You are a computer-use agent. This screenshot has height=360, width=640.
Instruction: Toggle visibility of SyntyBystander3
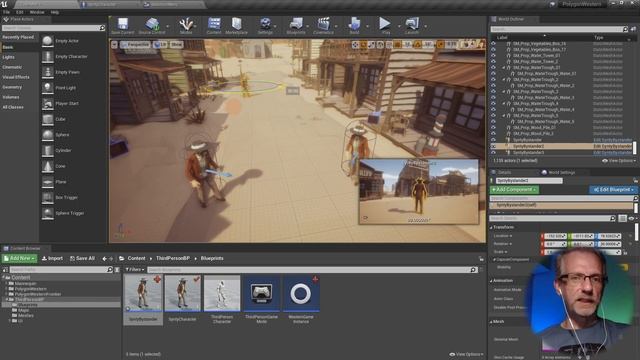coord(493,152)
